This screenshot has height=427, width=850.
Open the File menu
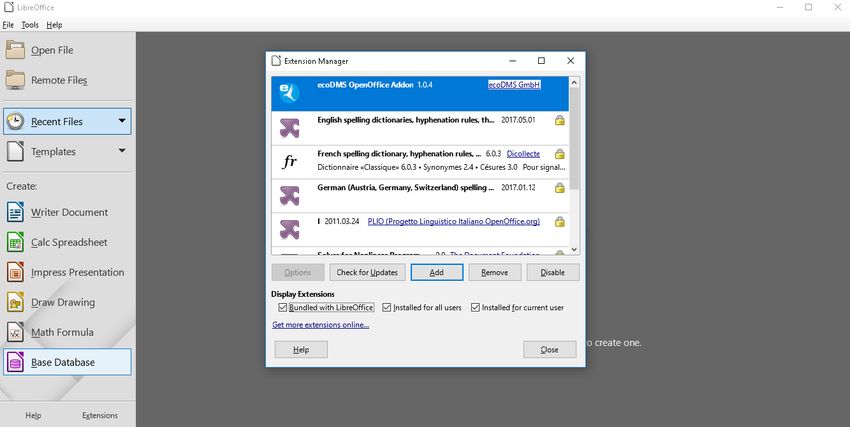(8, 25)
